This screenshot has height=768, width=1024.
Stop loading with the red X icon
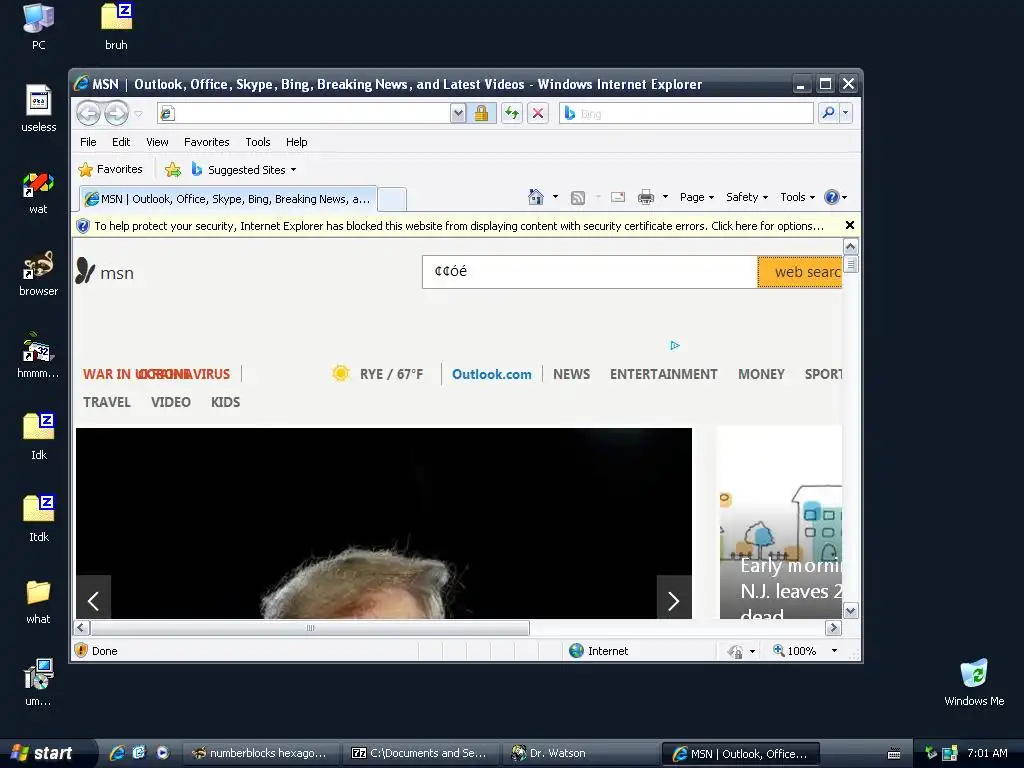pos(537,114)
